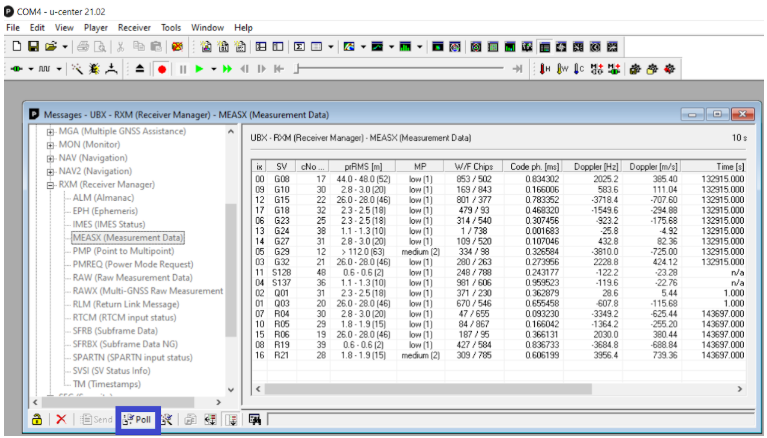Screen dimensions: 767x438
Task: Click the Coldstart thermometer C icon
Action: pyautogui.click(x=579, y=69)
